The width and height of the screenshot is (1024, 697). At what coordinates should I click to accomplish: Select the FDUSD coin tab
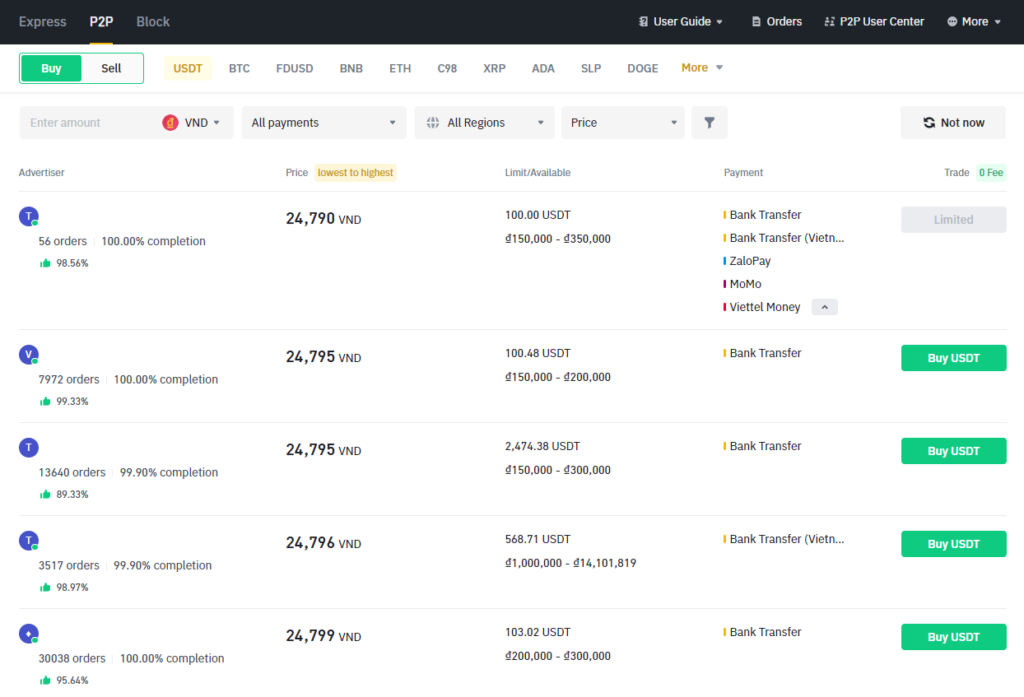coord(295,68)
